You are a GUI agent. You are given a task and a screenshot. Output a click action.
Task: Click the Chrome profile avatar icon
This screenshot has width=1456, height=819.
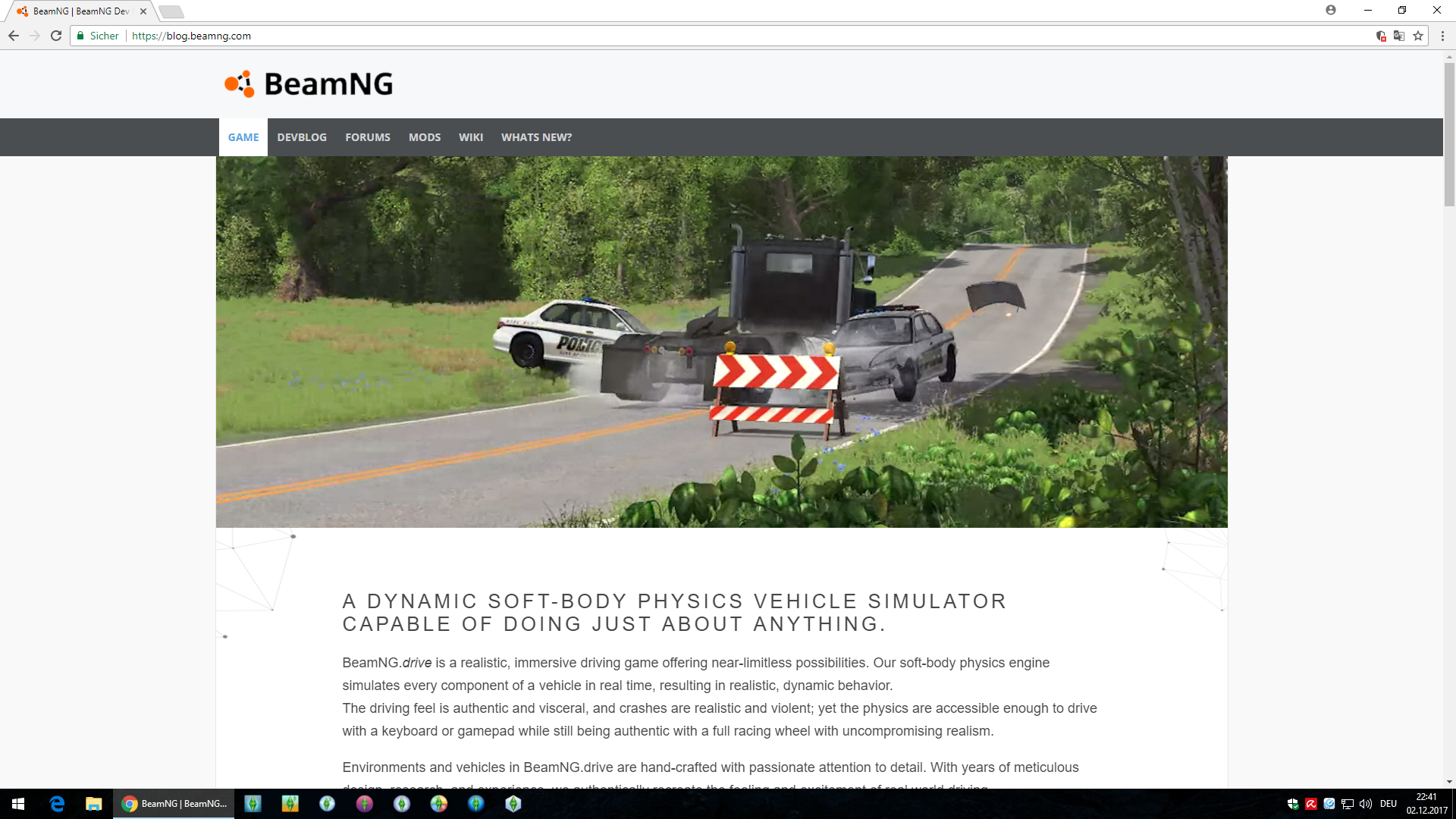[x=1331, y=10]
